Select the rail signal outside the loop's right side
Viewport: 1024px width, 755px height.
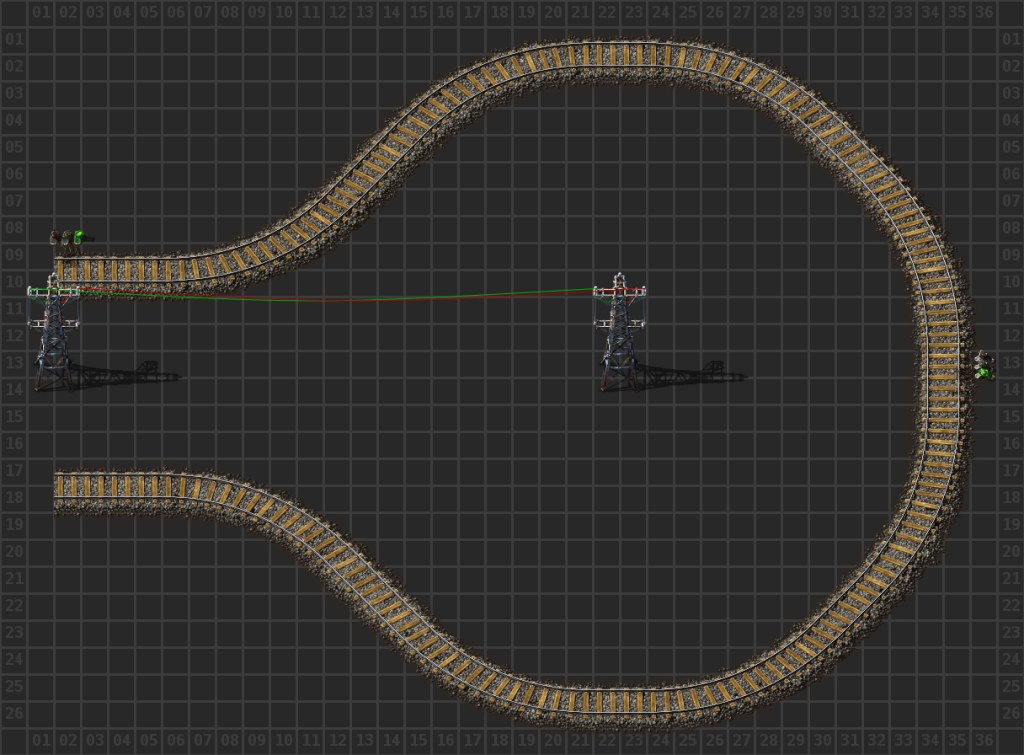point(984,366)
